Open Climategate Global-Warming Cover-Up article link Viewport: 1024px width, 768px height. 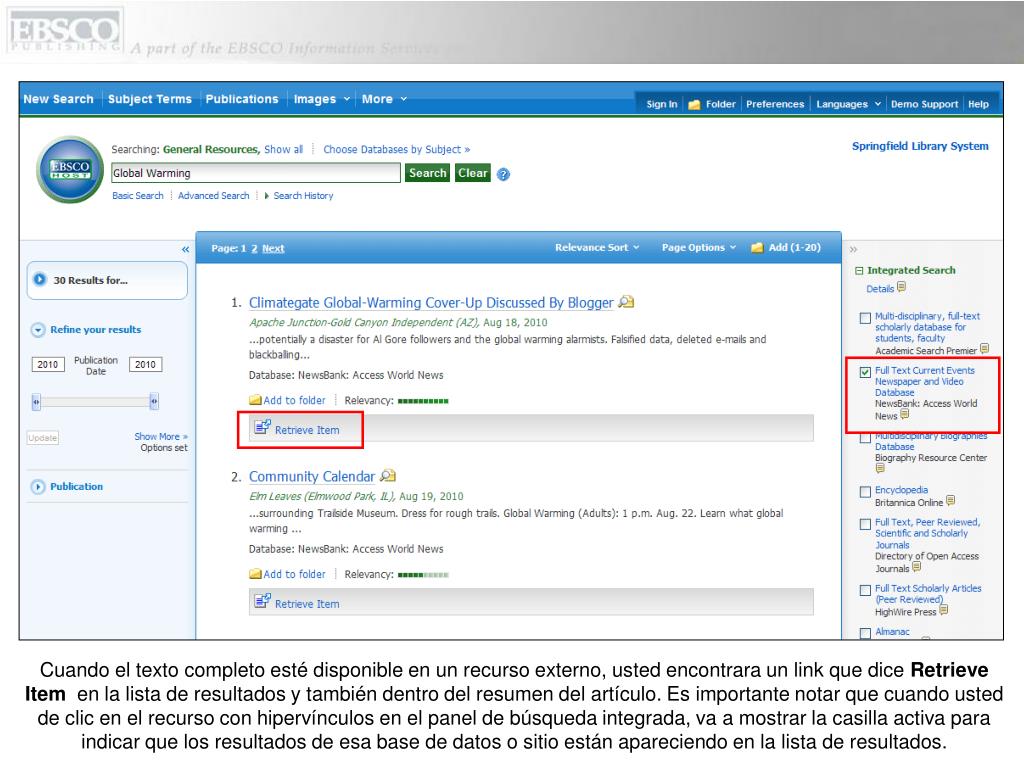431,303
